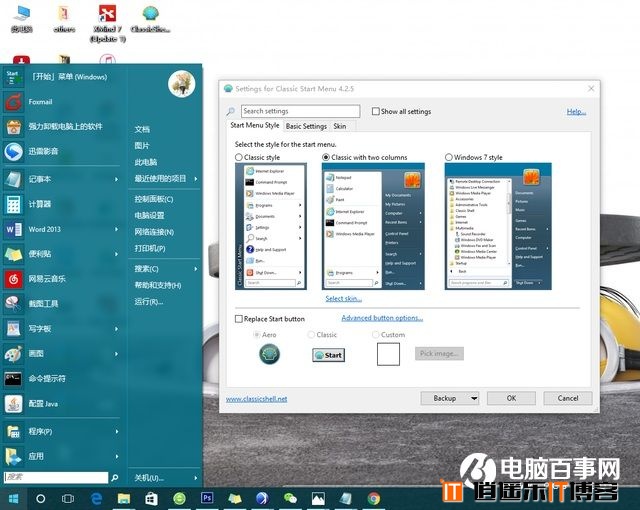Click the Search settings input field
The width and height of the screenshot is (640, 510).
click(x=300, y=111)
